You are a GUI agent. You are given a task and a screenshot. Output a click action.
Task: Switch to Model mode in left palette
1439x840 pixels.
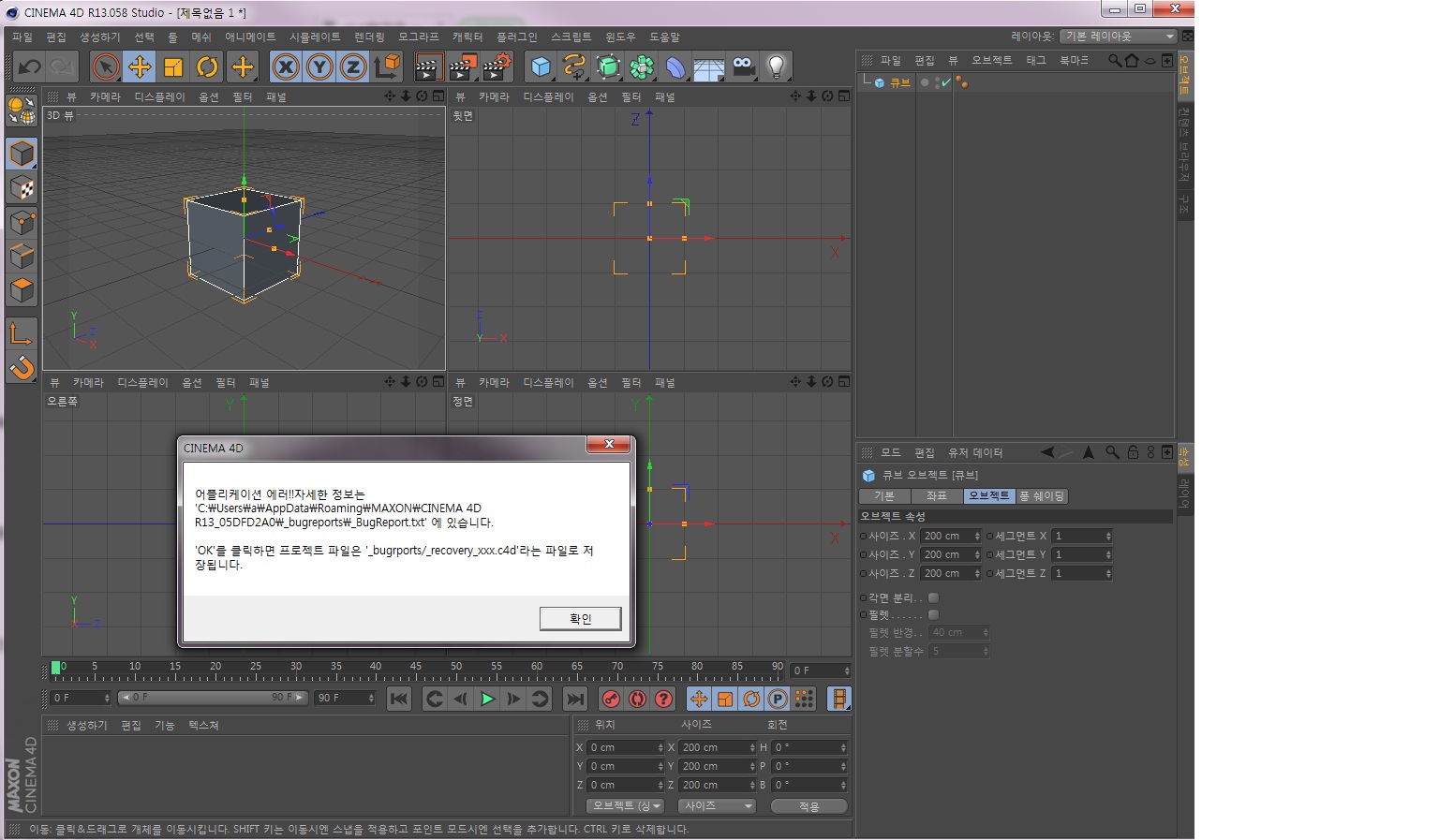(x=22, y=154)
